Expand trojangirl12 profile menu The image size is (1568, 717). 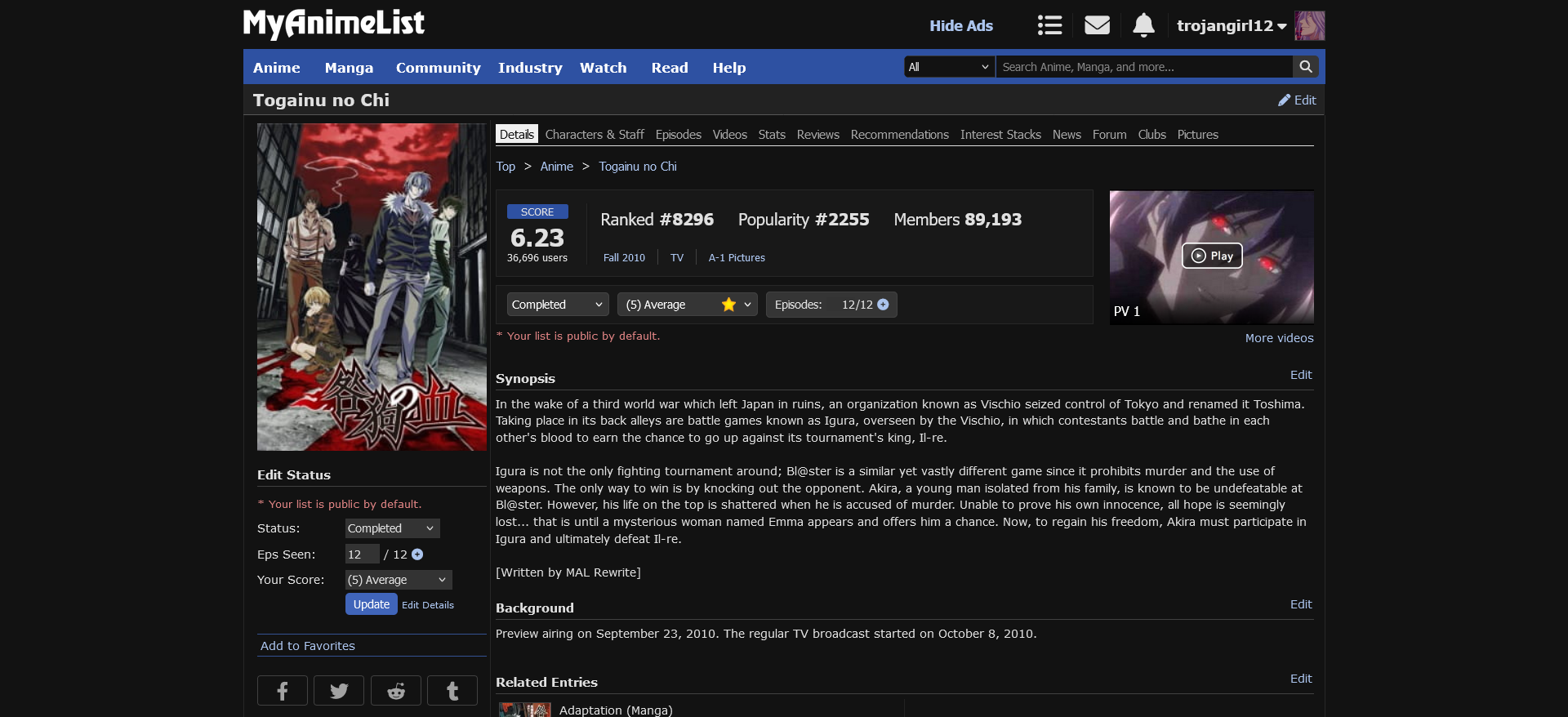tap(1232, 25)
